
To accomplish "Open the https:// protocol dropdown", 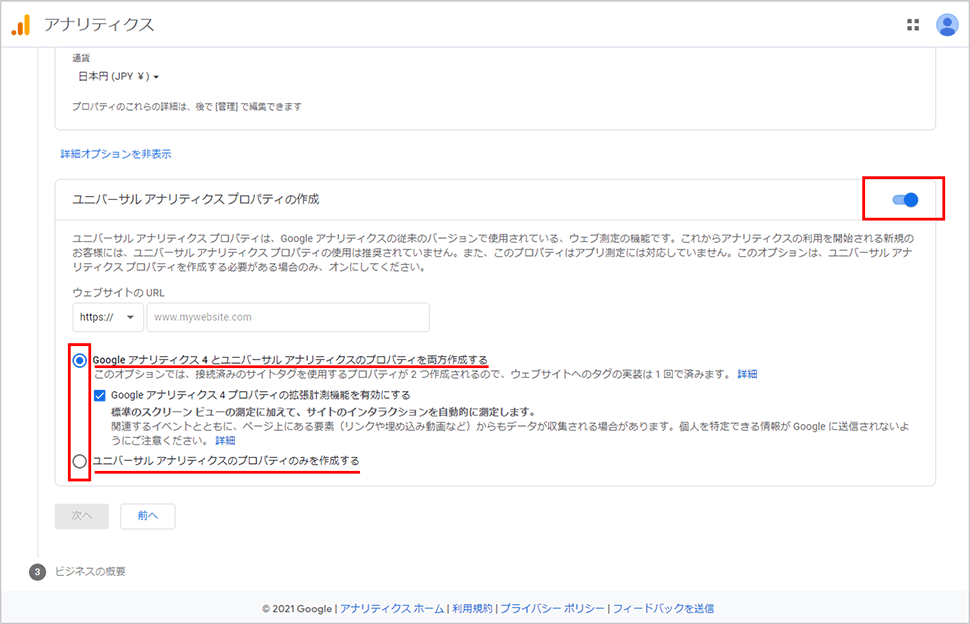I will [108, 317].
